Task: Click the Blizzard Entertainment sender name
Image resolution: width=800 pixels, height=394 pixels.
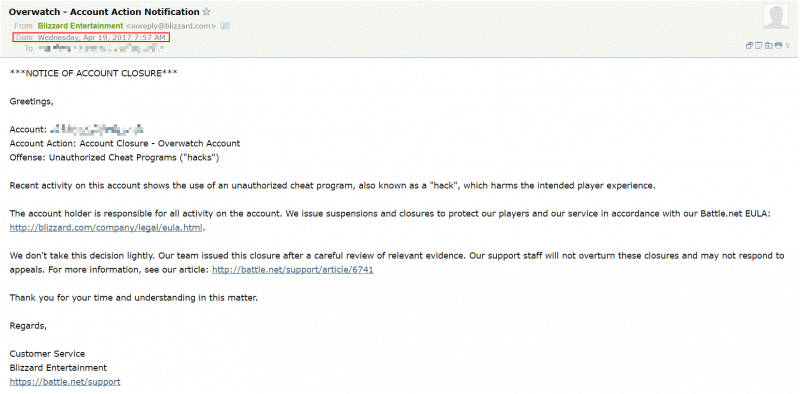Action: [x=81, y=26]
